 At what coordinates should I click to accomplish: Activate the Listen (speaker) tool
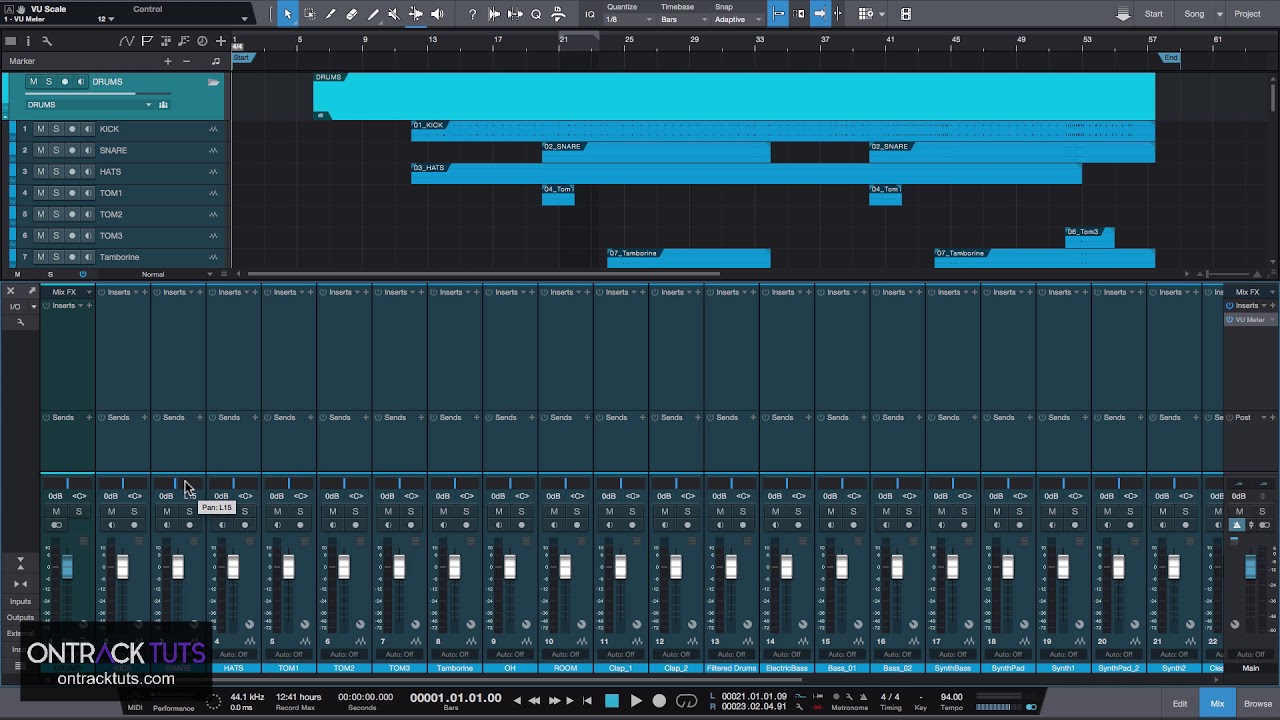(437, 14)
